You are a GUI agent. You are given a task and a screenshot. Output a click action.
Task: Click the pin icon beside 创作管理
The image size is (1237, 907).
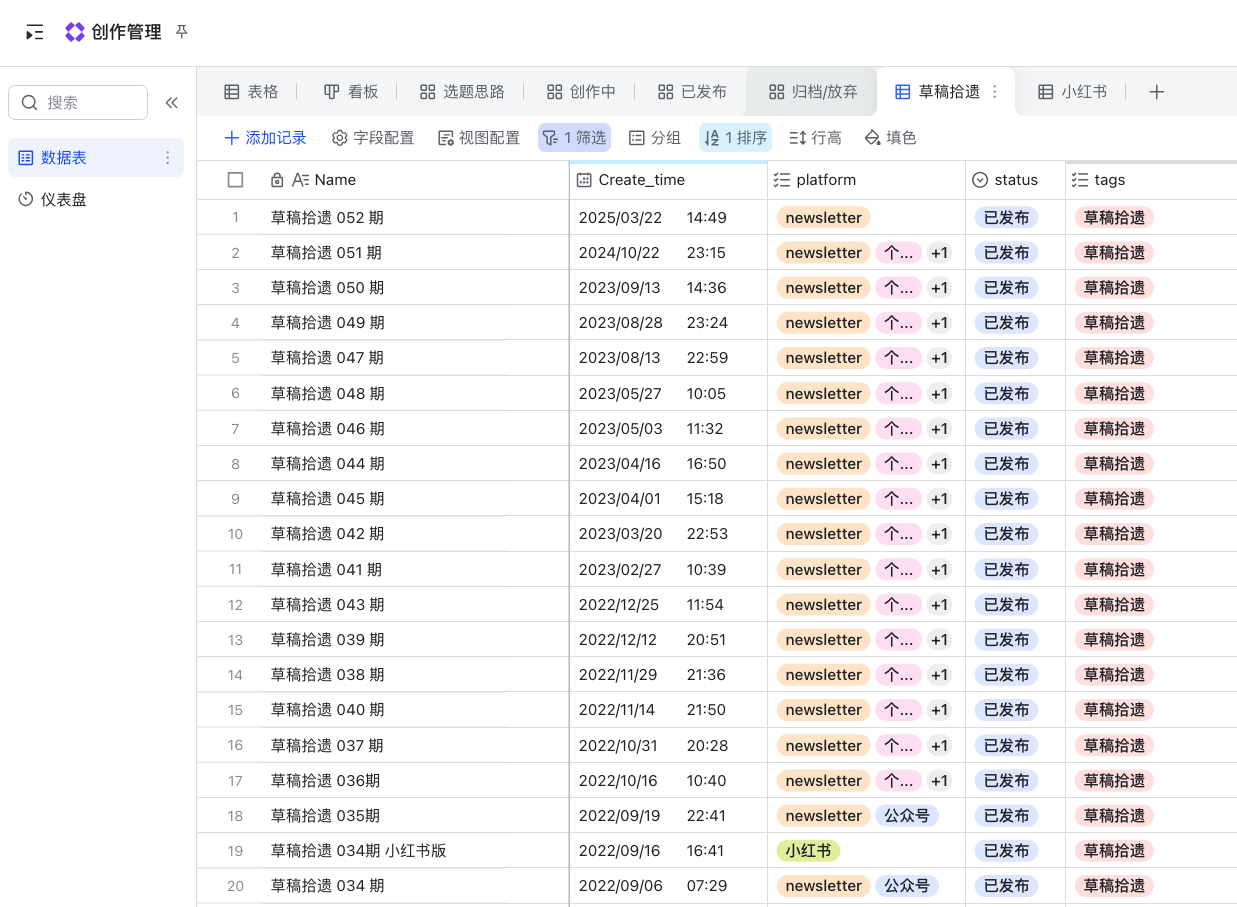(x=181, y=32)
